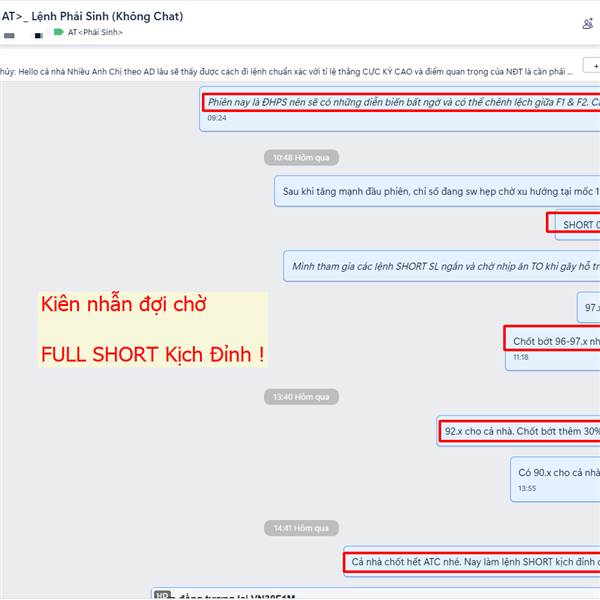The width and height of the screenshot is (600, 600).
Task: Select the message Mình tham gia các lệnh SHORT
Action: 442,266
